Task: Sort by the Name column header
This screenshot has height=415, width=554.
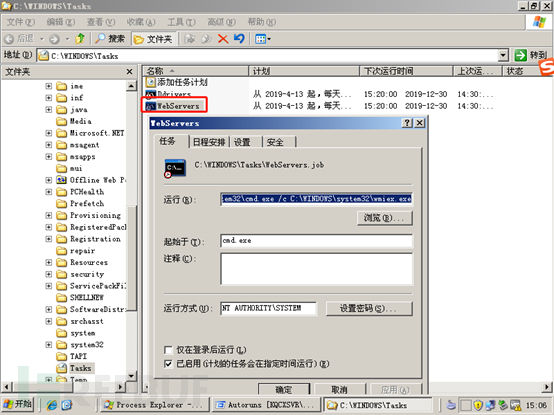Action: pyautogui.click(x=195, y=71)
